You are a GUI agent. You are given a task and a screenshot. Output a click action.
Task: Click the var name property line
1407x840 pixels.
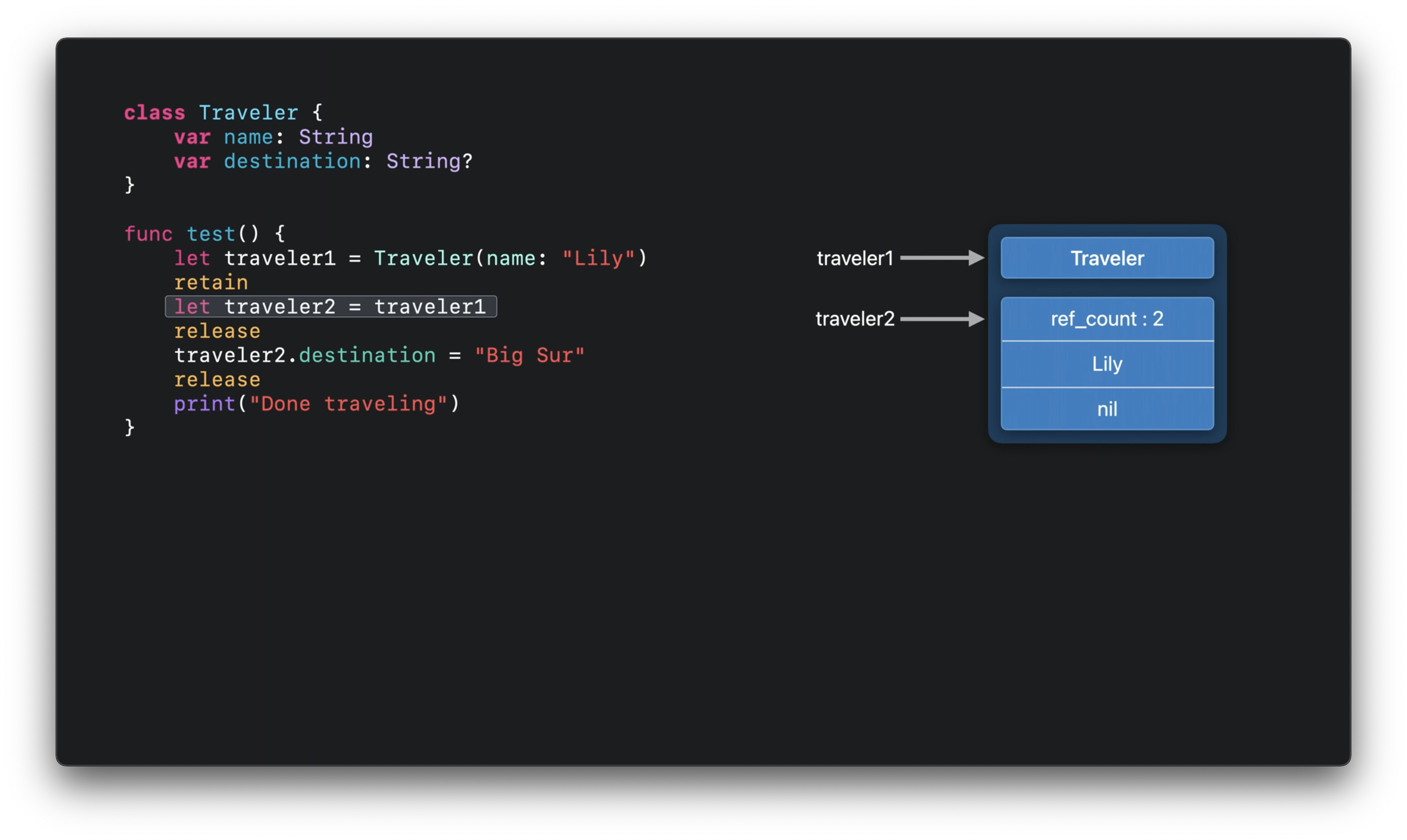[x=273, y=137]
